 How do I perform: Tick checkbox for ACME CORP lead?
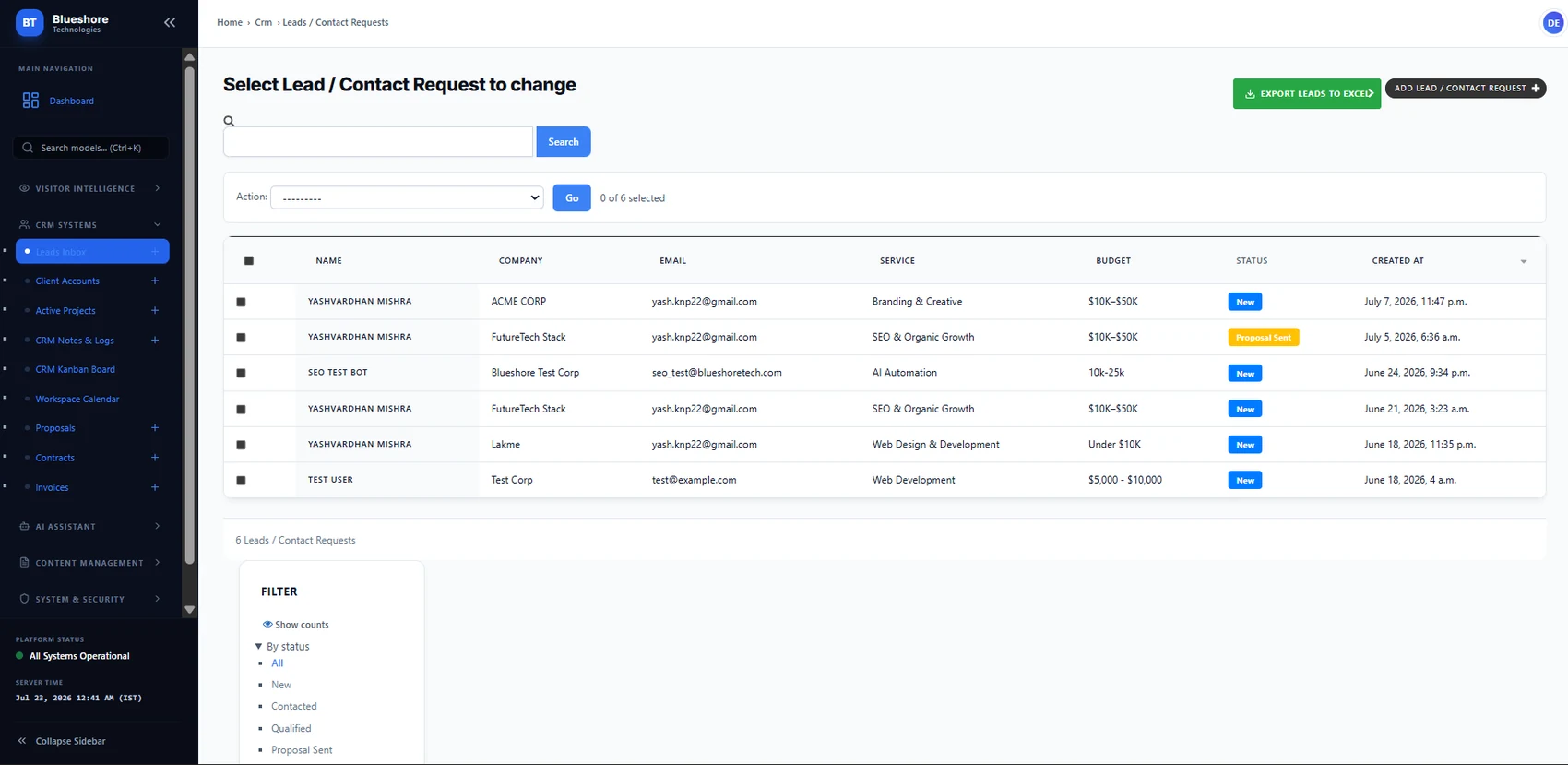[242, 302]
